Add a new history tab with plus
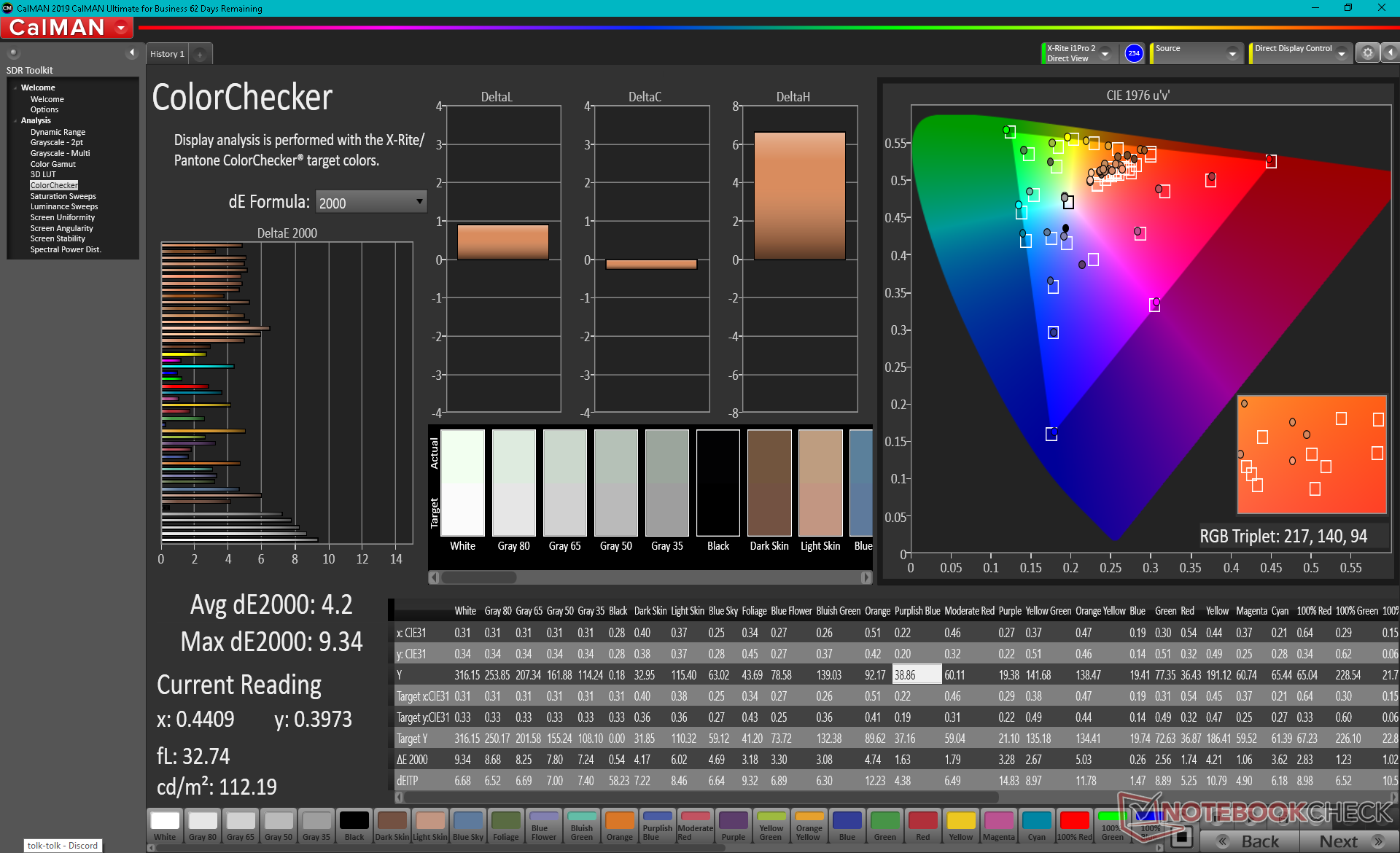This screenshot has height=853, width=1400. coord(200,54)
